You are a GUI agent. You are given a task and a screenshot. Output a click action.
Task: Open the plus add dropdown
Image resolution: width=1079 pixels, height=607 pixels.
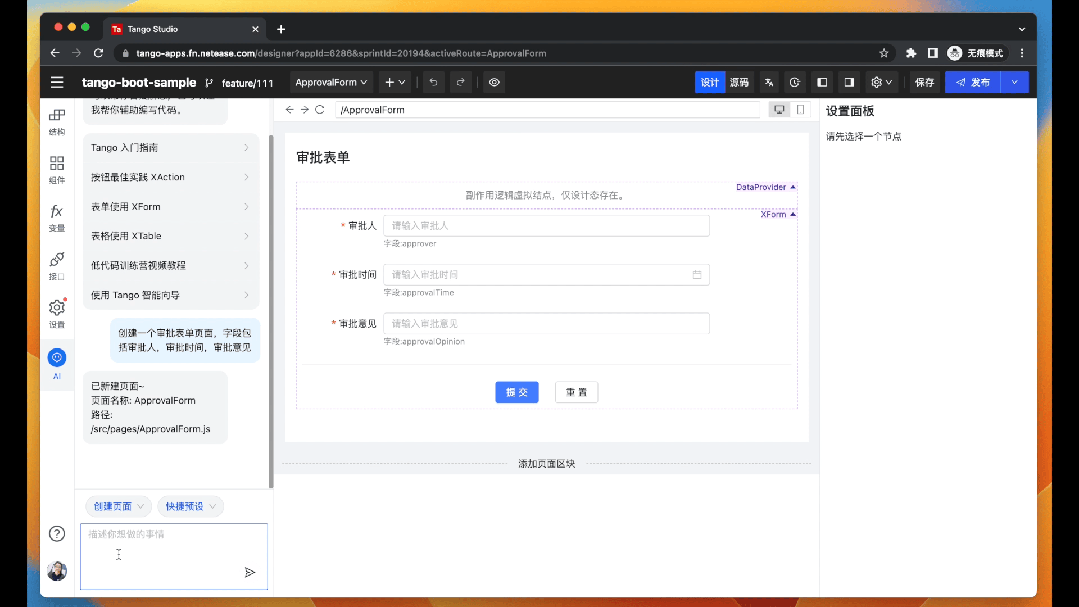click(x=395, y=83)
